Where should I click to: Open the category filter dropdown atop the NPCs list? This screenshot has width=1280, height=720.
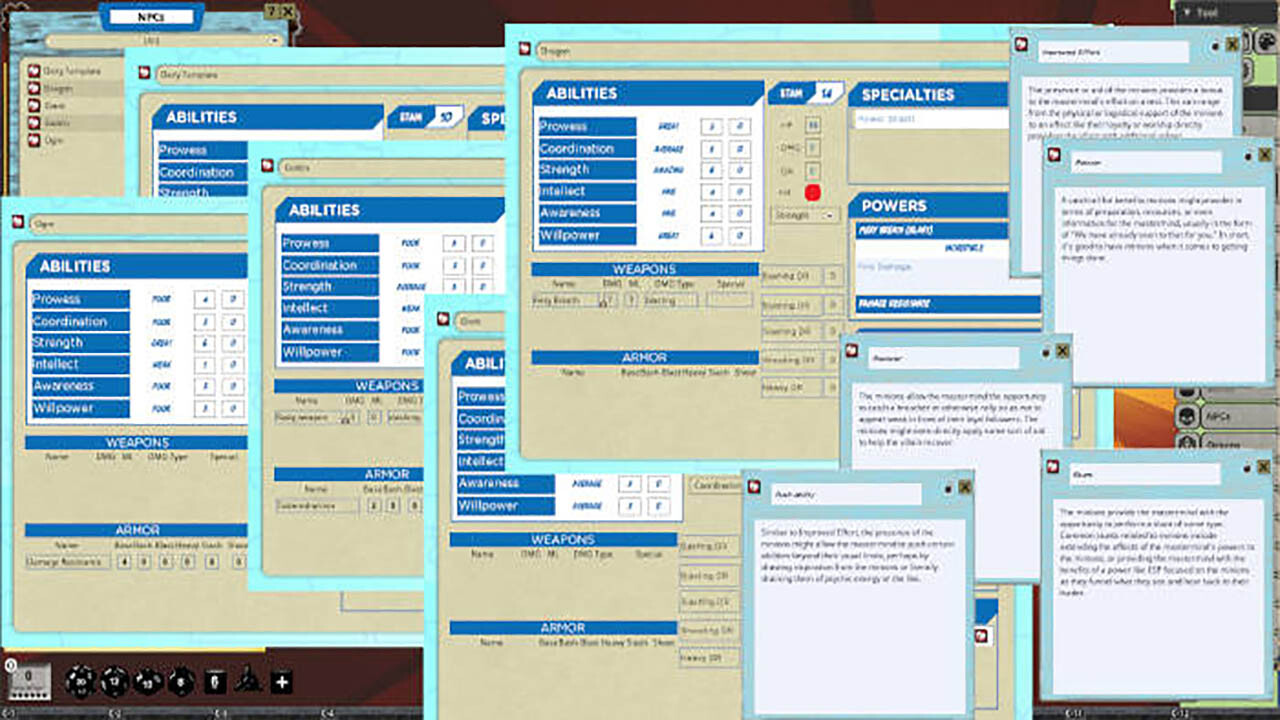[274, 40]
